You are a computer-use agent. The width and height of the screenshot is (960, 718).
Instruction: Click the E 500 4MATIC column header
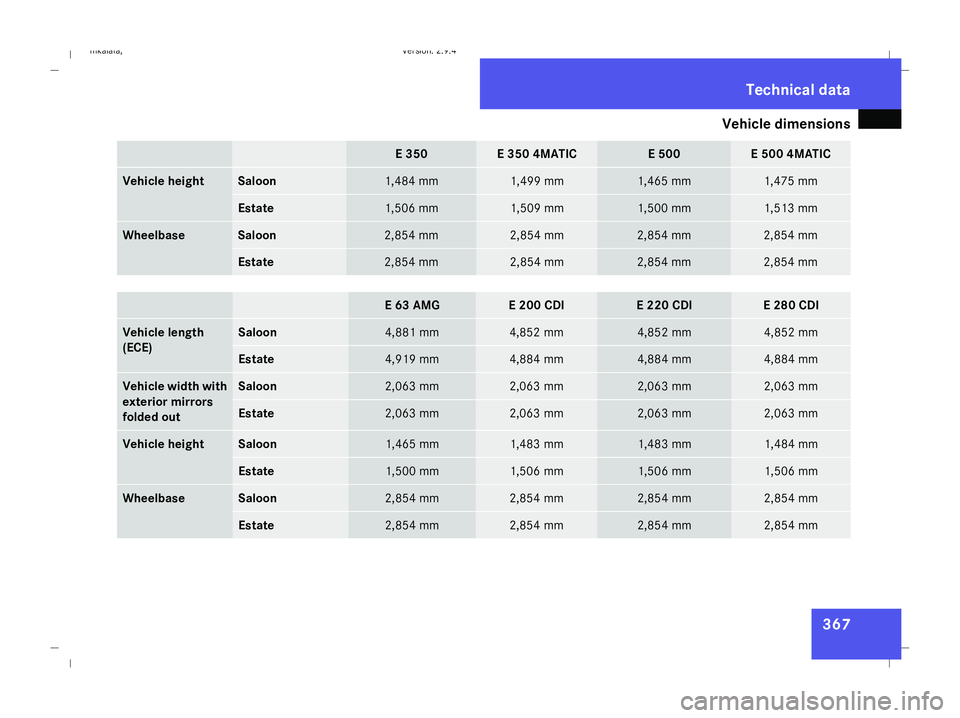click(x=790, y=154)
